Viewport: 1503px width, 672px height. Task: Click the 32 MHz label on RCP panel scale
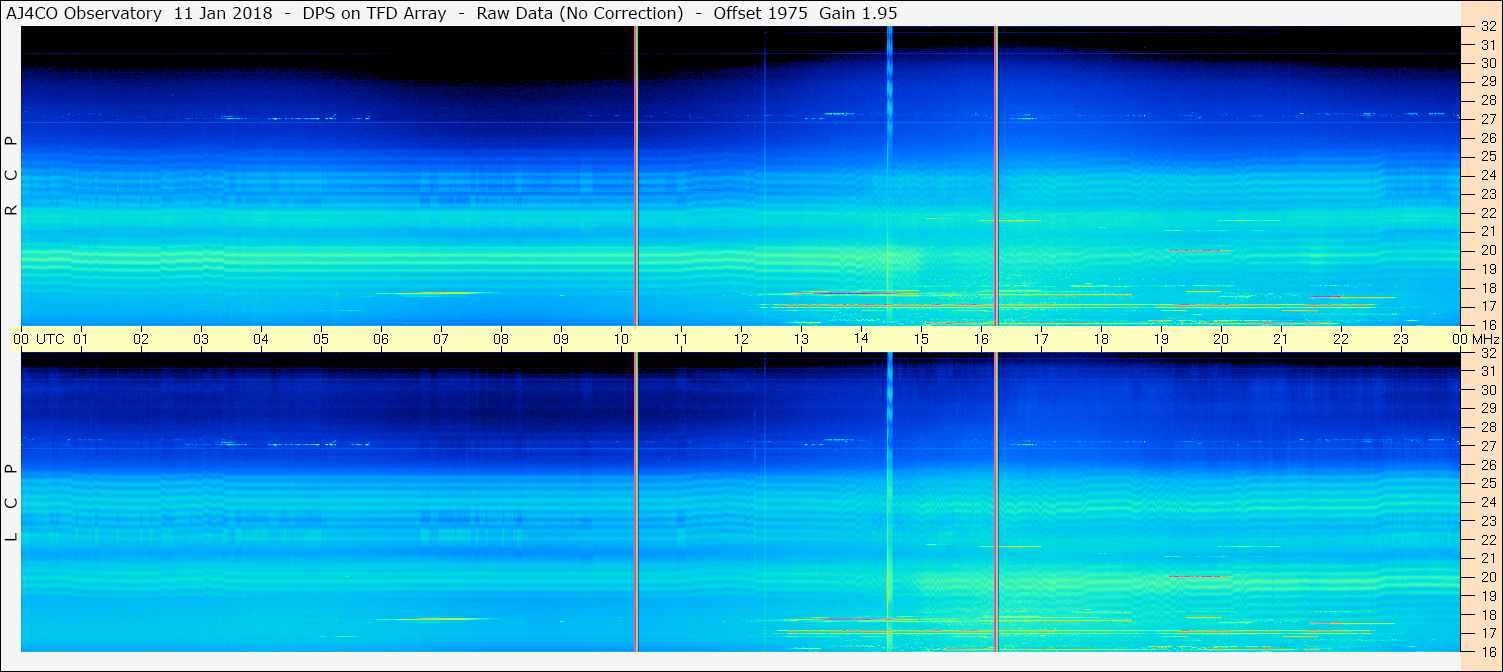(1487, 27)
